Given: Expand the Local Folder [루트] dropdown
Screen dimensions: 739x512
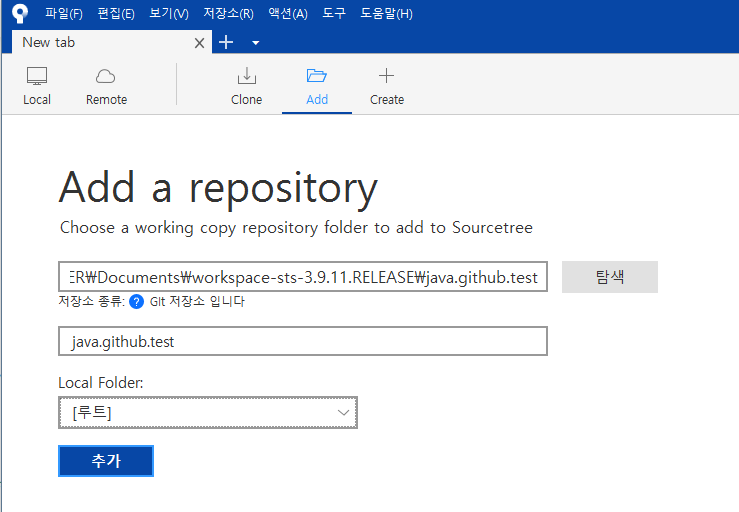Looking at the screenshot, I should coord(208,413).
